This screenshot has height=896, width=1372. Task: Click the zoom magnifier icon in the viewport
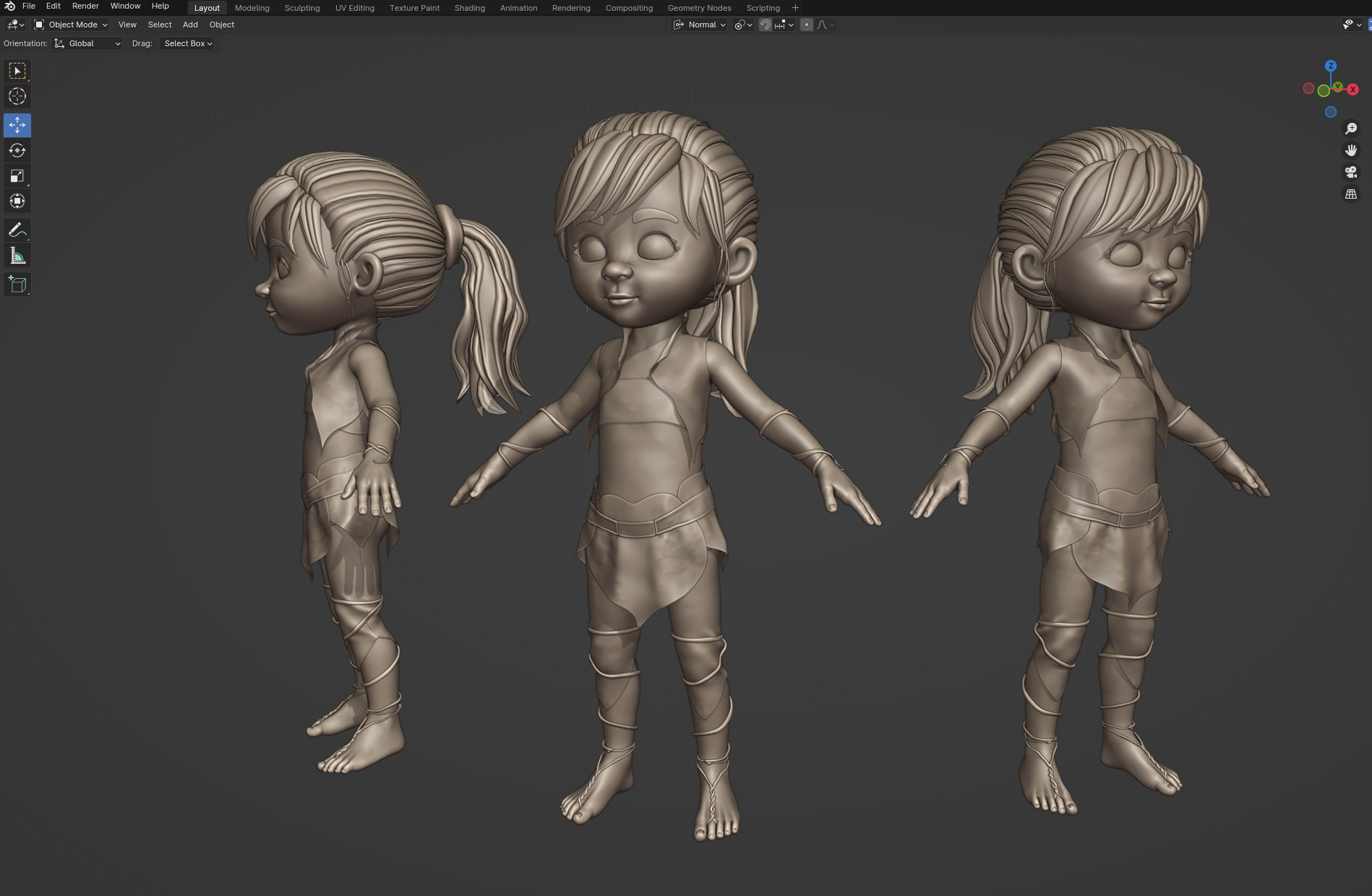[x=1352, y=128]
